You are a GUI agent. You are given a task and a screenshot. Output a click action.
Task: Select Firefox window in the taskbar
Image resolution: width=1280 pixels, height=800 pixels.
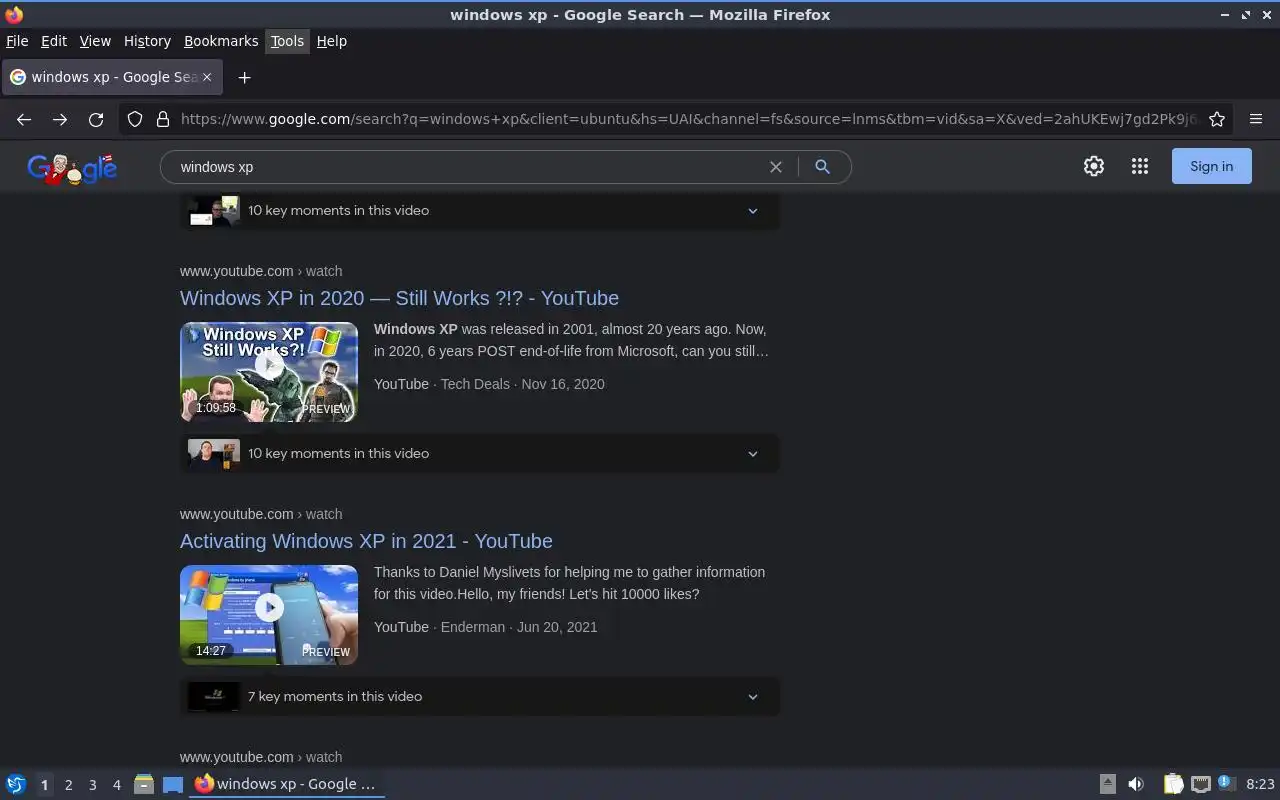pos(287,784)
